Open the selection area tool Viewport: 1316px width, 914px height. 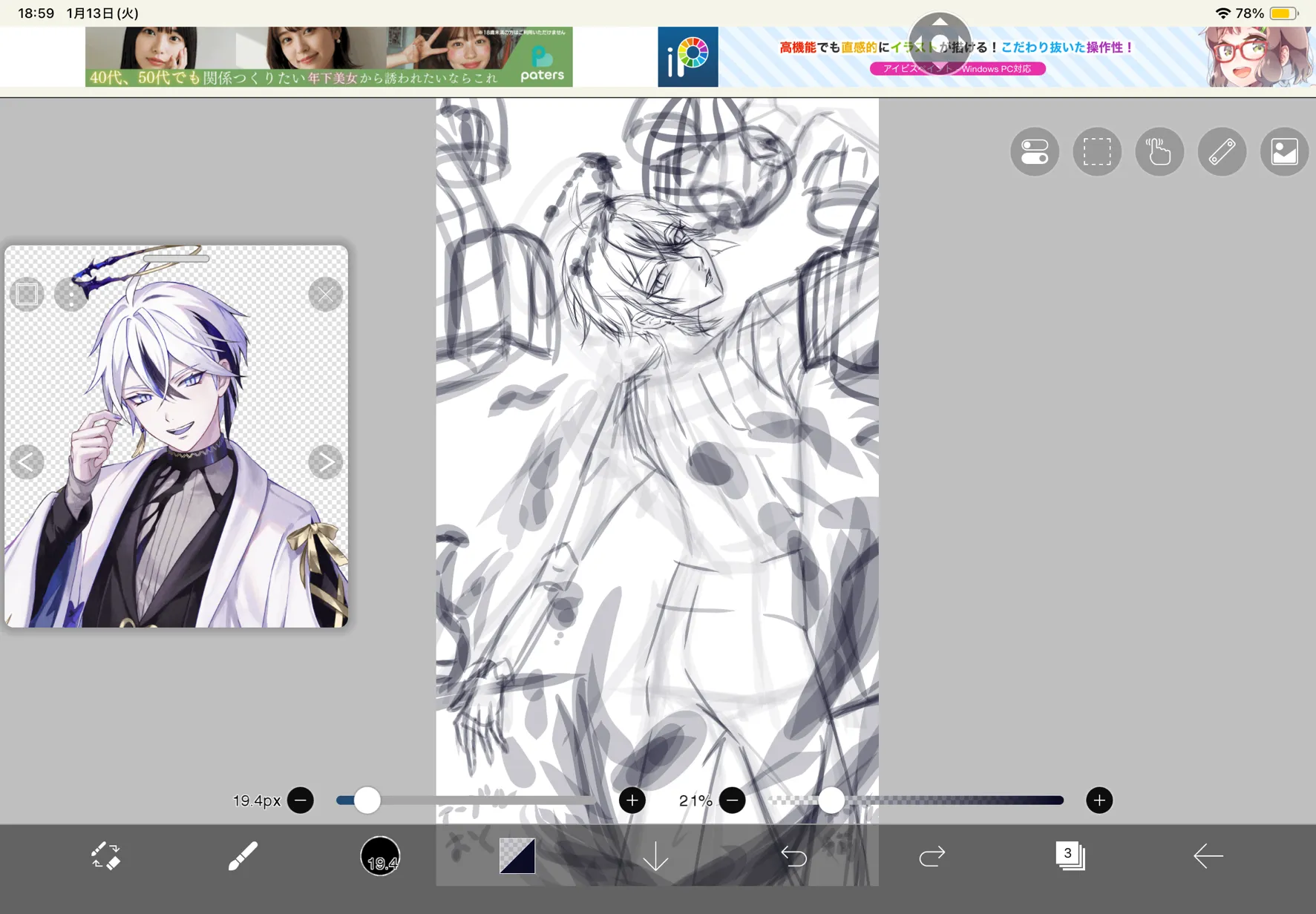[1097, 152]
